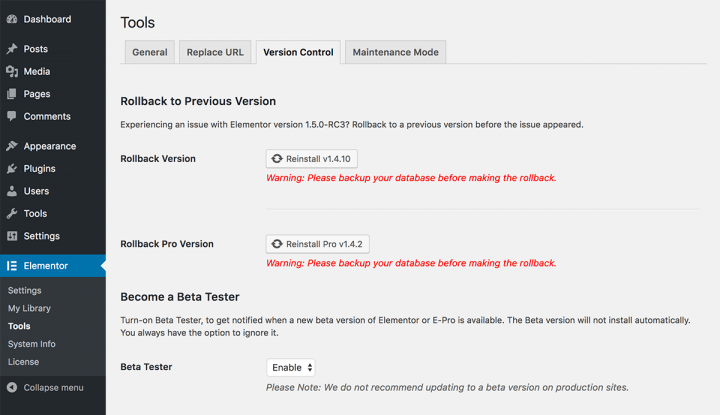Select the General tab
This screenshot has height=415, width=720.
149,52
